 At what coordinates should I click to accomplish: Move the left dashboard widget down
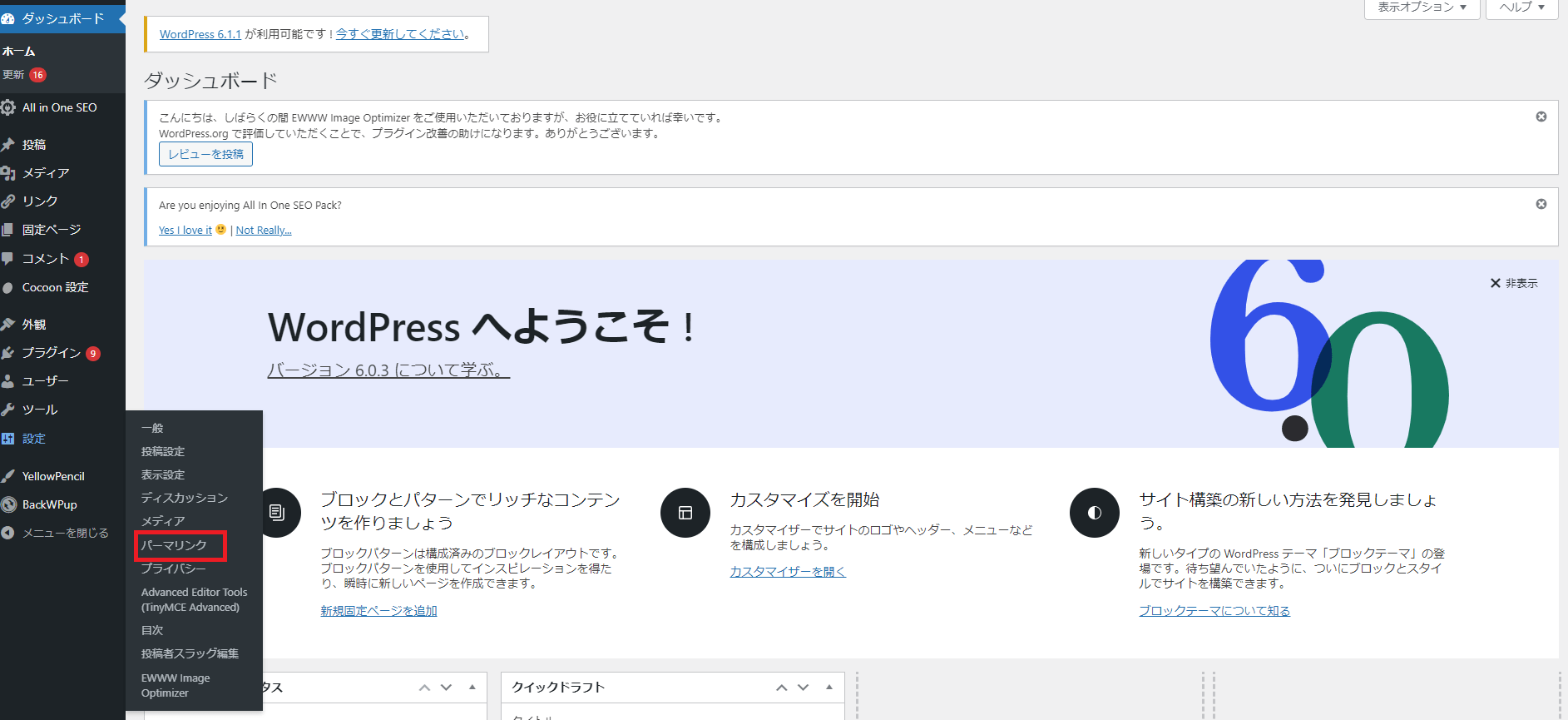tap(446, 688)
